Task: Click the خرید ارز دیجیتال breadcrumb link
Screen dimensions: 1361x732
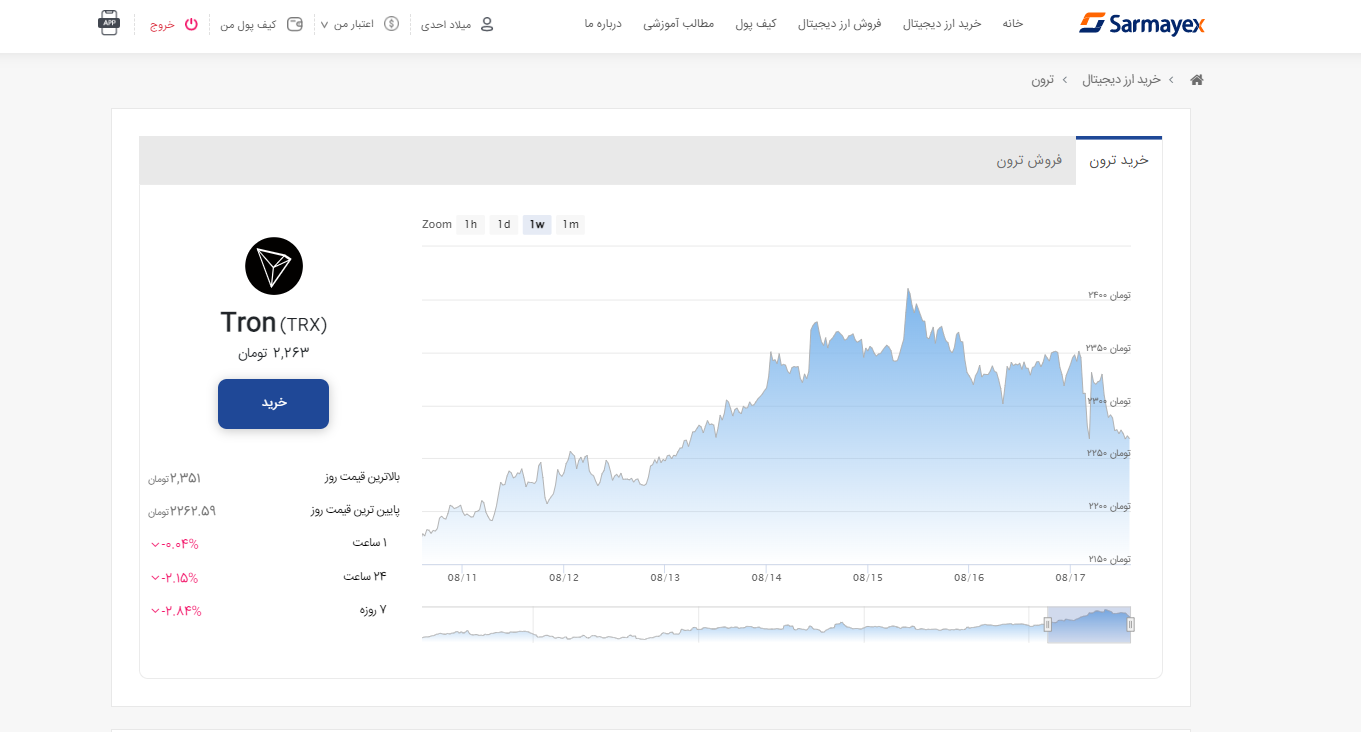Action: (1122, 79)
